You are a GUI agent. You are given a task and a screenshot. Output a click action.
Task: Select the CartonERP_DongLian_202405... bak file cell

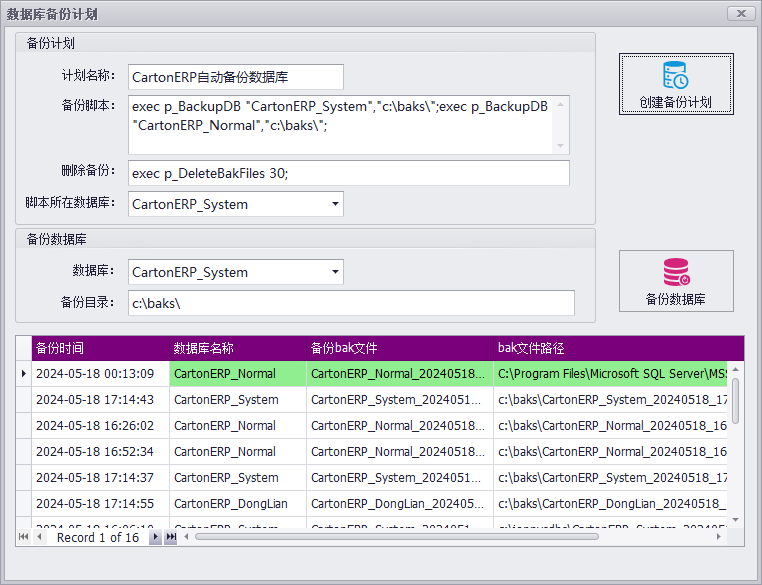click(400, 504)
